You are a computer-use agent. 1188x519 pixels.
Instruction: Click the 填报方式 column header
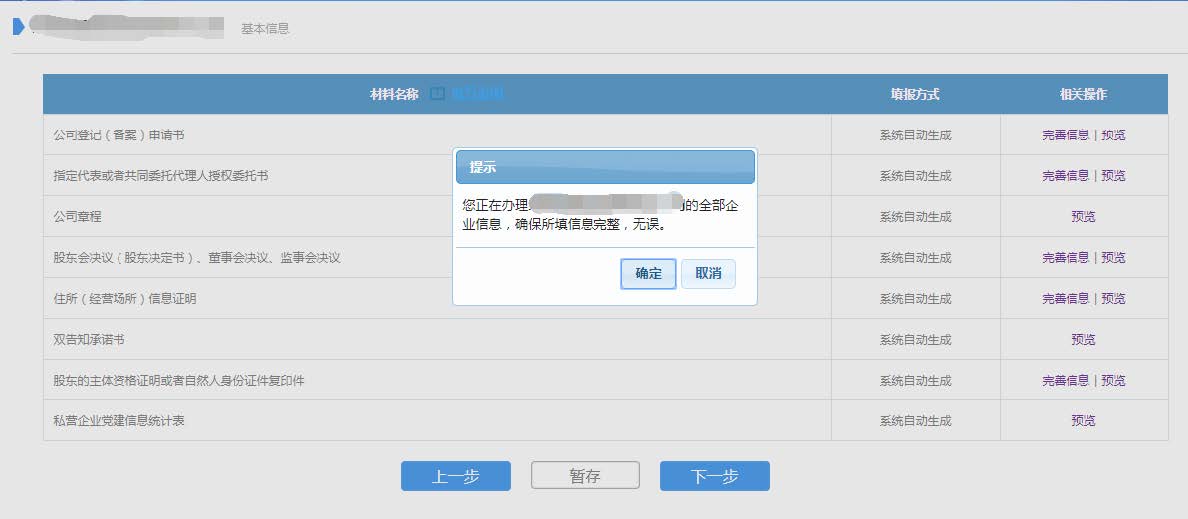915,95
